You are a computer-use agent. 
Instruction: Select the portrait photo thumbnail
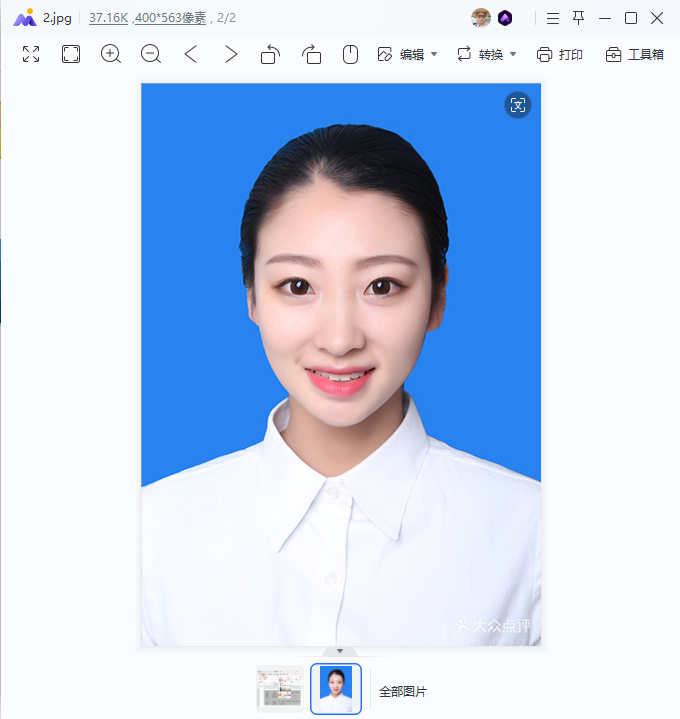click(336, 689)
